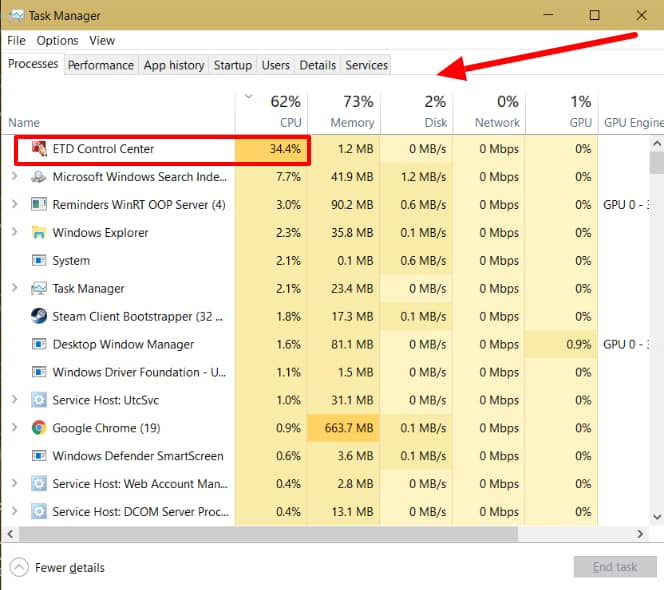The width and height of the screenshot is (664, 590).
Task: Open the File menu
Action: (17, 41)
